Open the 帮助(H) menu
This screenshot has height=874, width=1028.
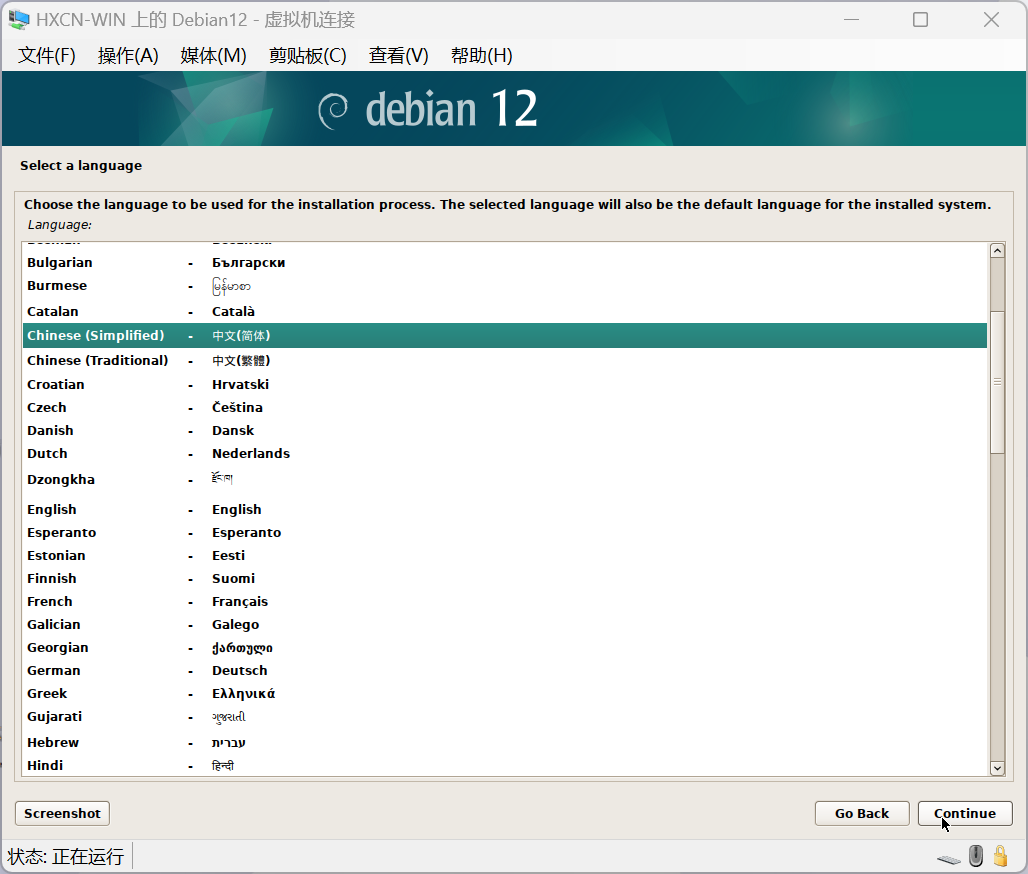pyautogui.click(x=482, y=56)
